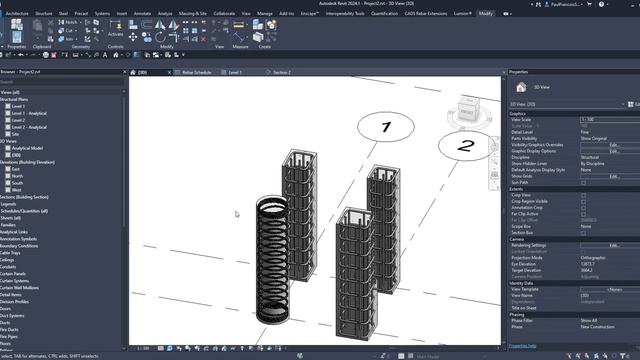Screen dimensions: 640x360
Task: Select the Trim/Extend to Corner tool
Action: (x=173, y=38)
